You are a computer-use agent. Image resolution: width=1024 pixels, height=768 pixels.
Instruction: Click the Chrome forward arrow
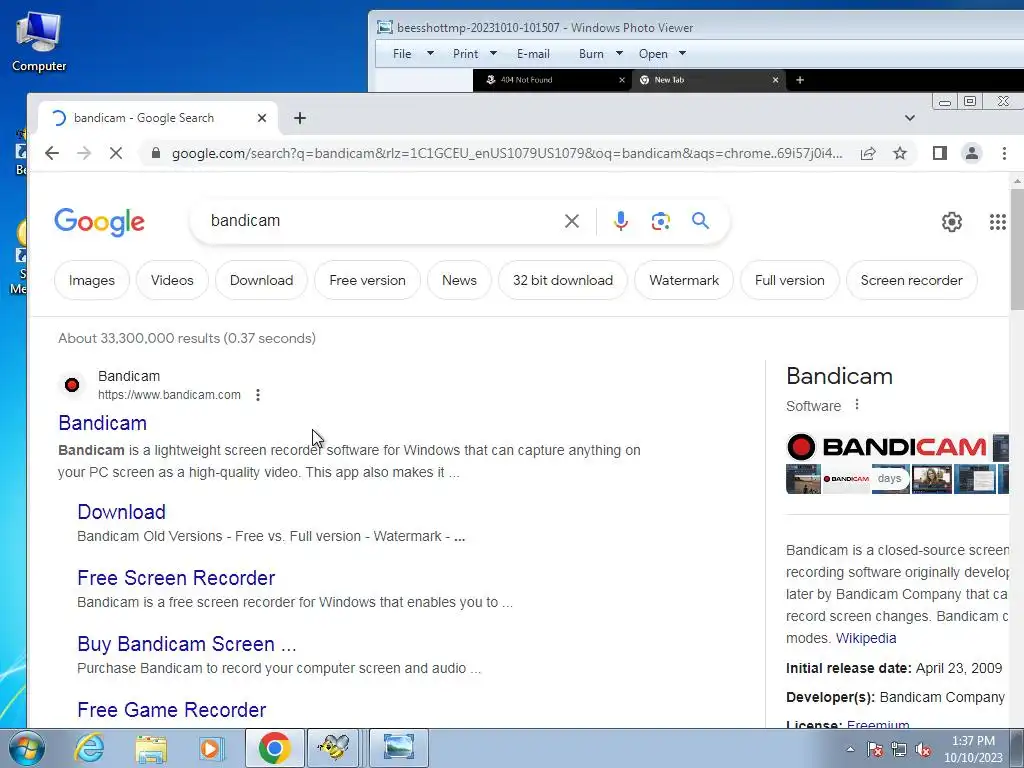[84, 153]
